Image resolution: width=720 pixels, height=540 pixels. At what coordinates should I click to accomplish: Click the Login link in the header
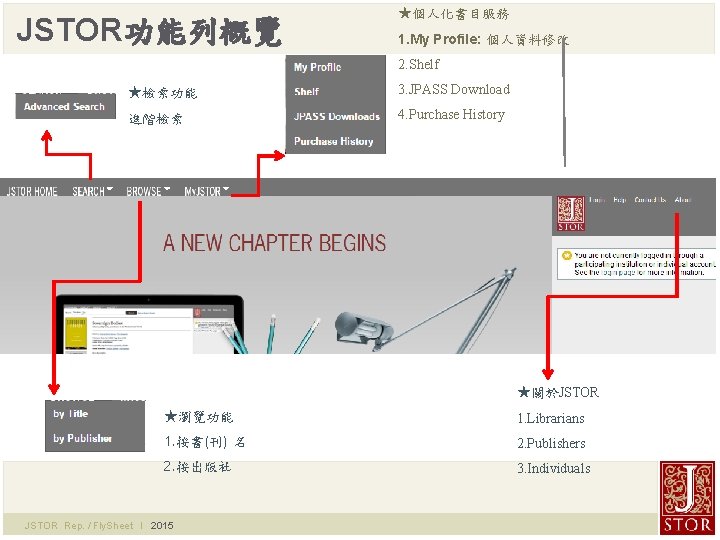coord(596,200)
